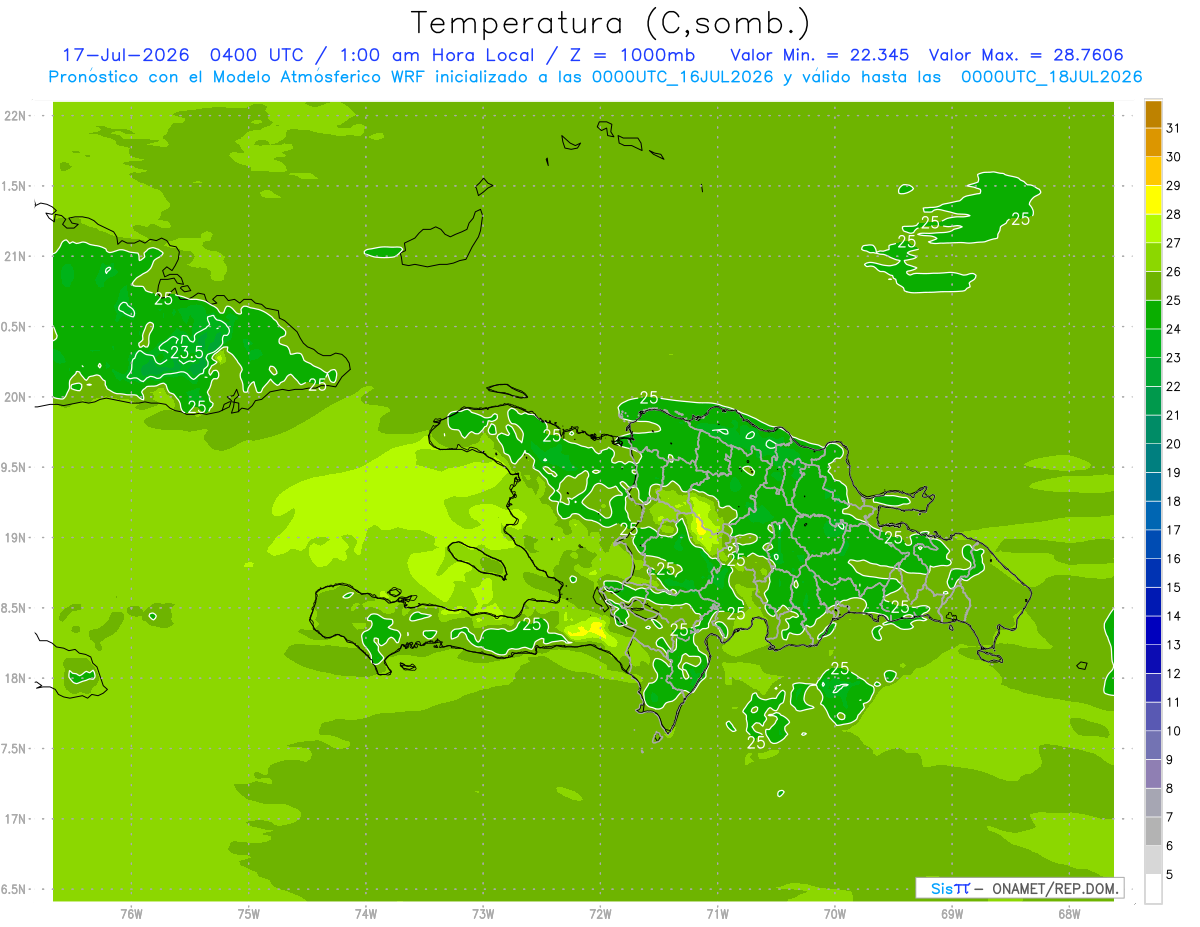Click the '75W' longitude axis label

(249, 913)
